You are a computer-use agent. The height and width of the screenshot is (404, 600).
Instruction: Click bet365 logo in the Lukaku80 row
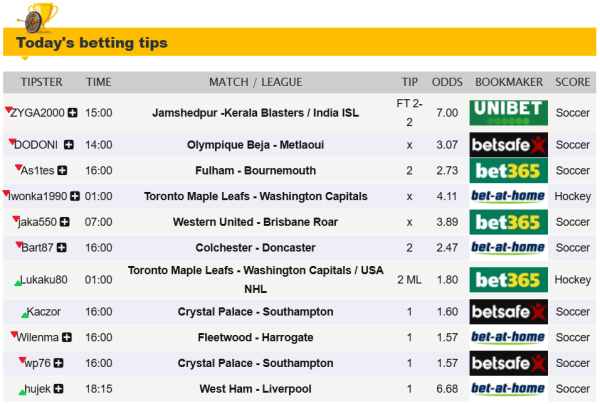(x=508, y=280)
